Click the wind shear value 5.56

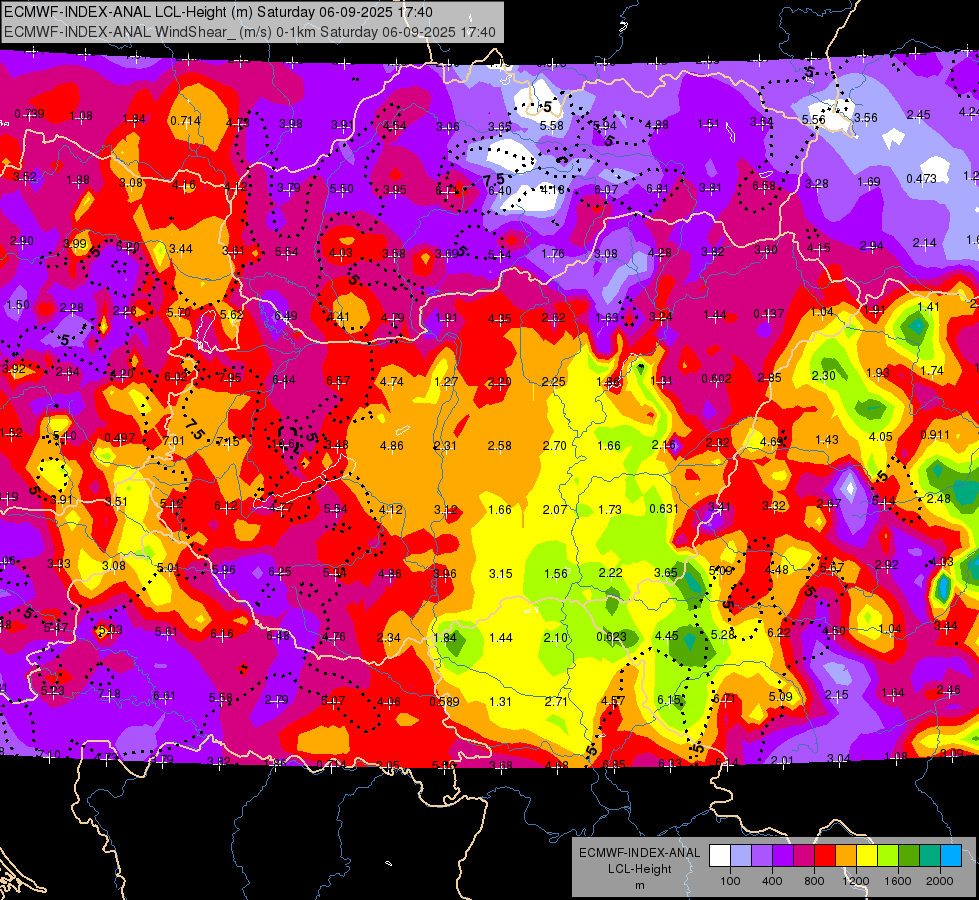click(814, 119)
